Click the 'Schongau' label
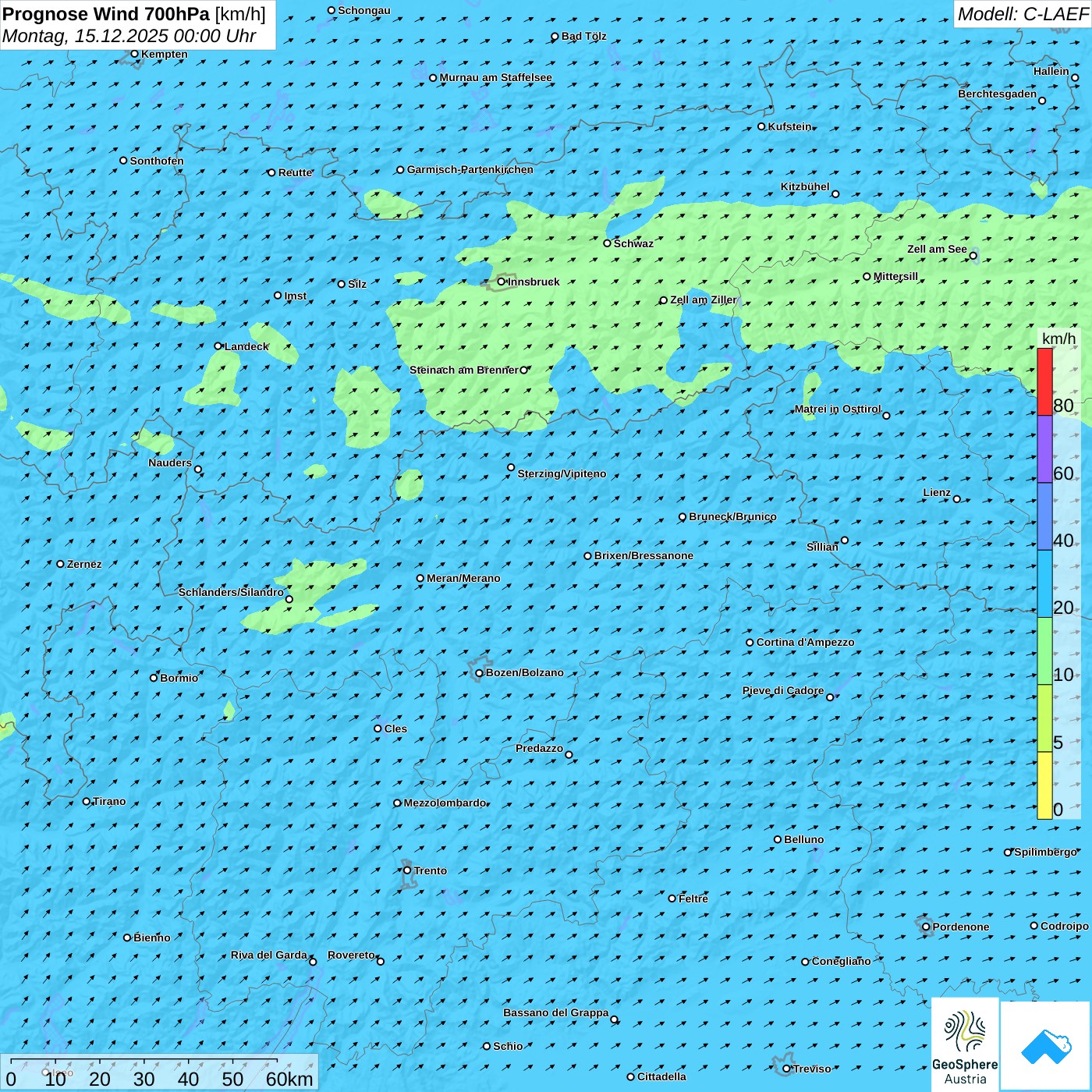This screenshot has height=1092, width=1092. pyautogui.click(x=363, y=10)
